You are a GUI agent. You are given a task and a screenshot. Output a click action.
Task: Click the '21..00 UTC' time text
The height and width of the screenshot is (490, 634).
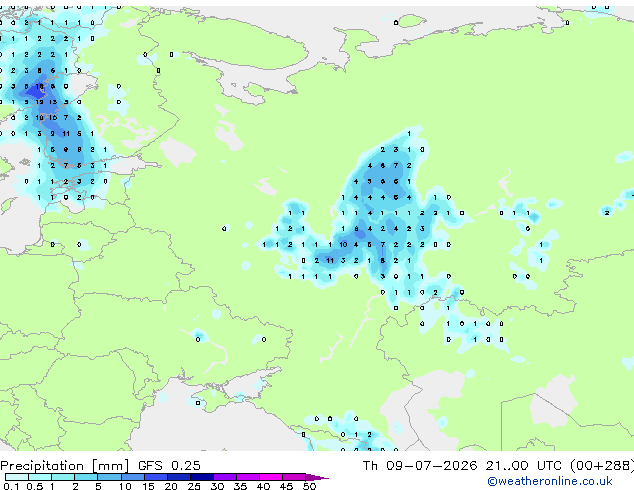[524, 466]
